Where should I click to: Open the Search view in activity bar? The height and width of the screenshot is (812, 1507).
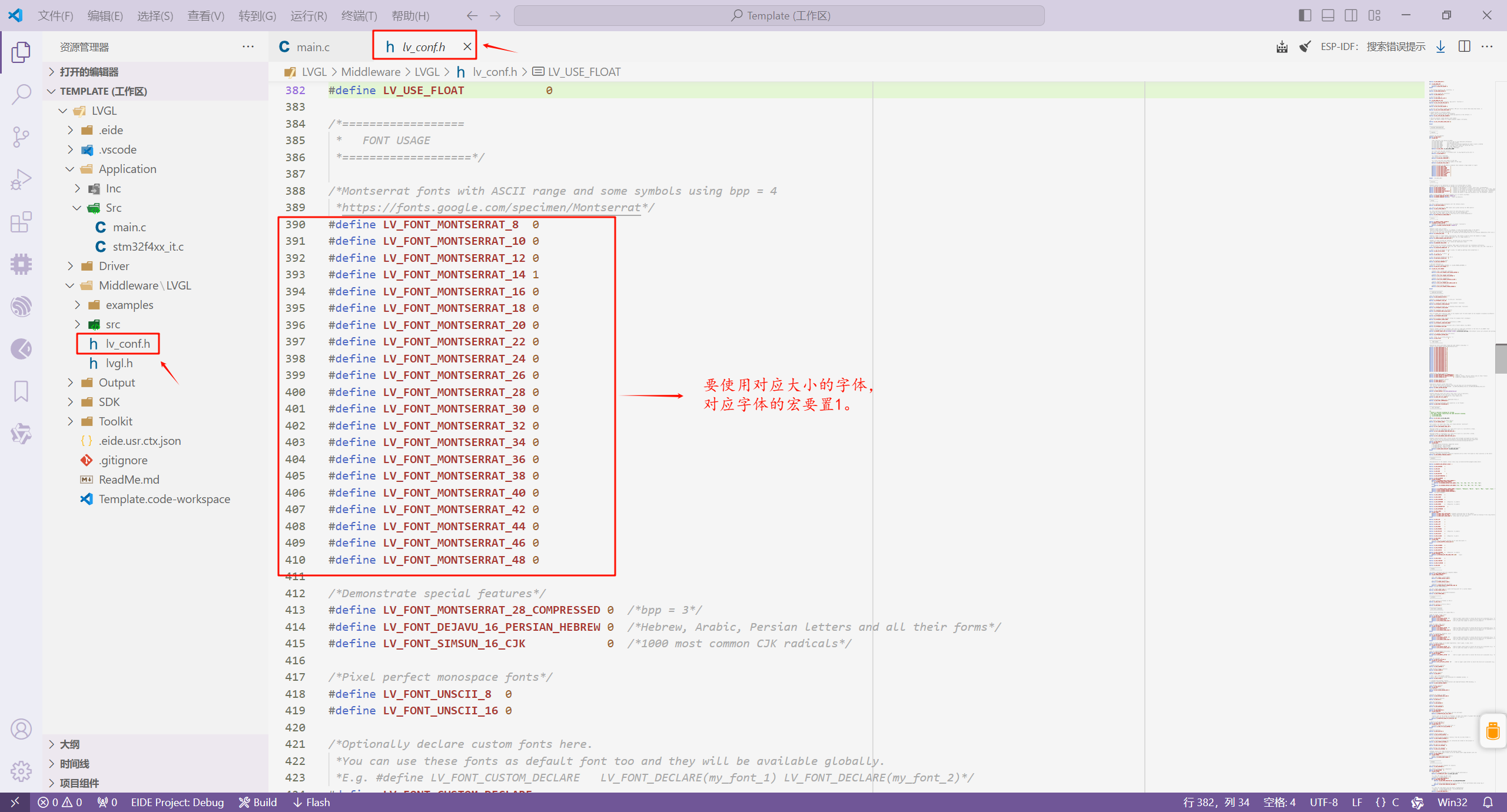pyautogui.click(x=21, y=94)
